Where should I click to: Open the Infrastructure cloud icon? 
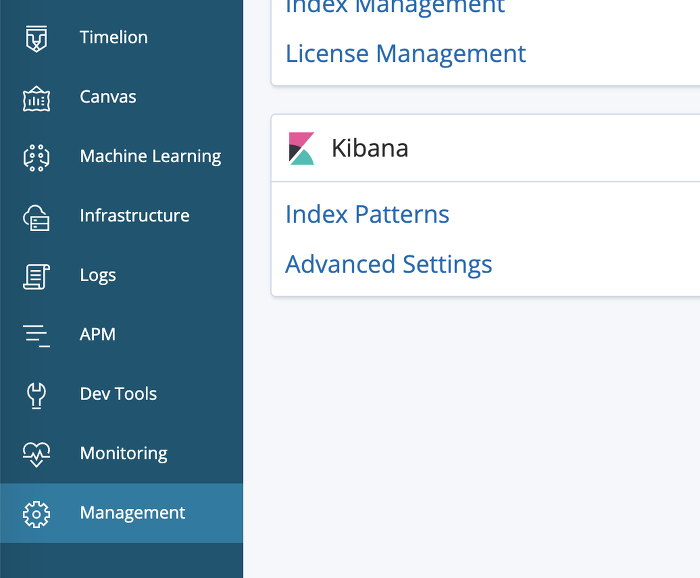tap(36, 217)
